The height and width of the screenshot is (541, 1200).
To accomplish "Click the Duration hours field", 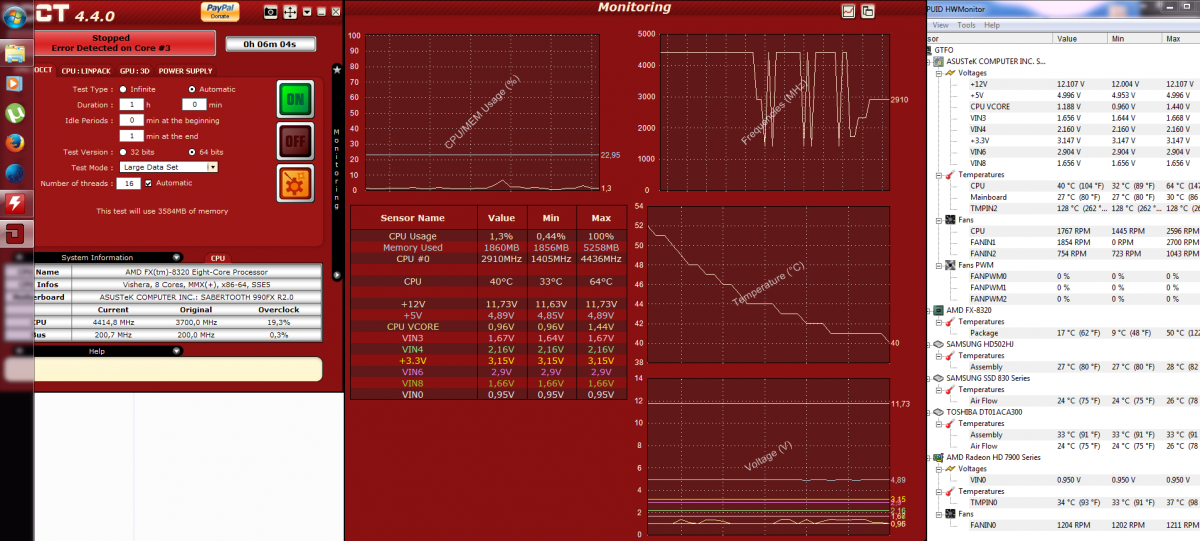I will click(130, 104).
